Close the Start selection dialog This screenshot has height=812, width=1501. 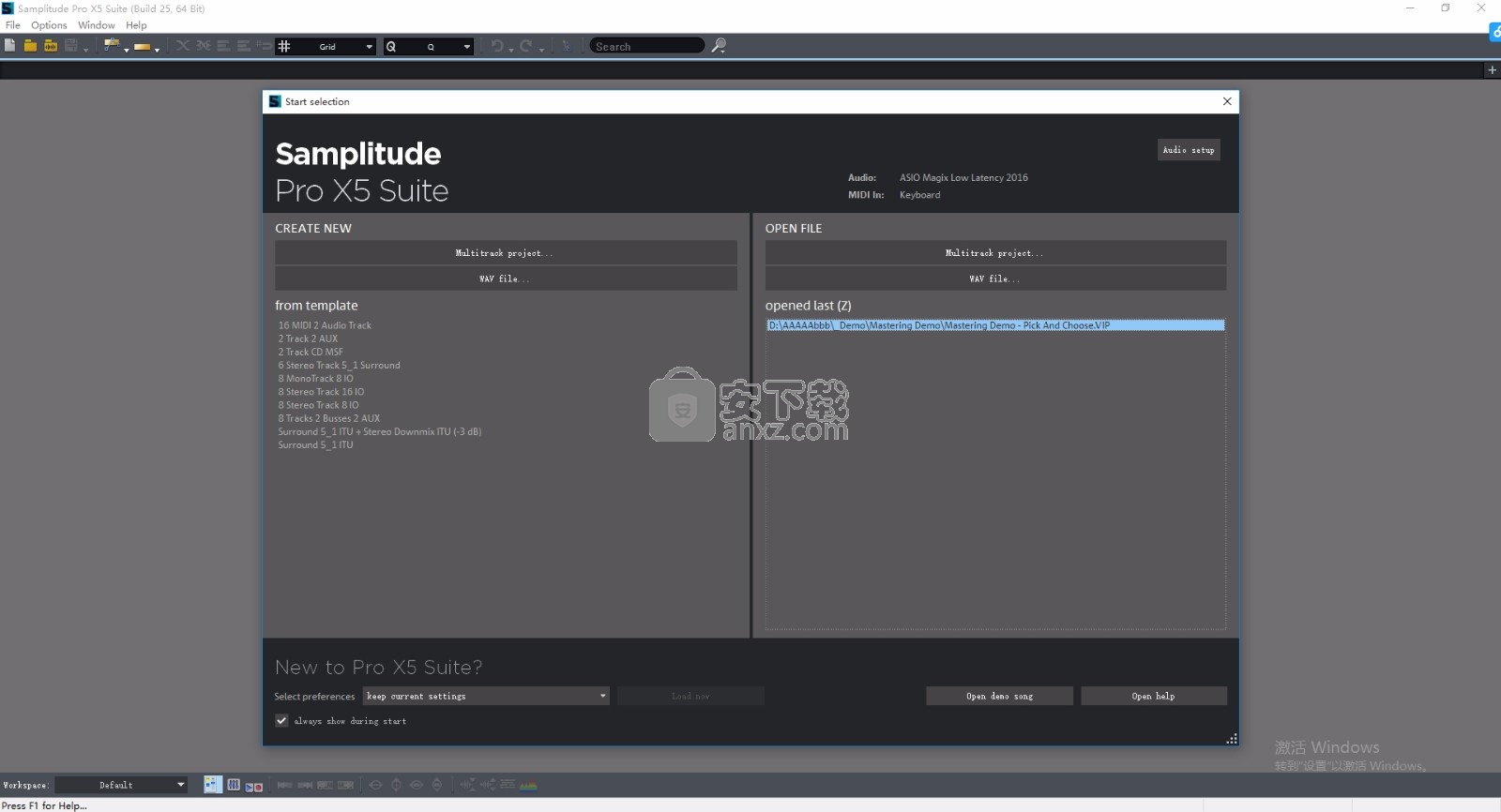[1227, 101]
